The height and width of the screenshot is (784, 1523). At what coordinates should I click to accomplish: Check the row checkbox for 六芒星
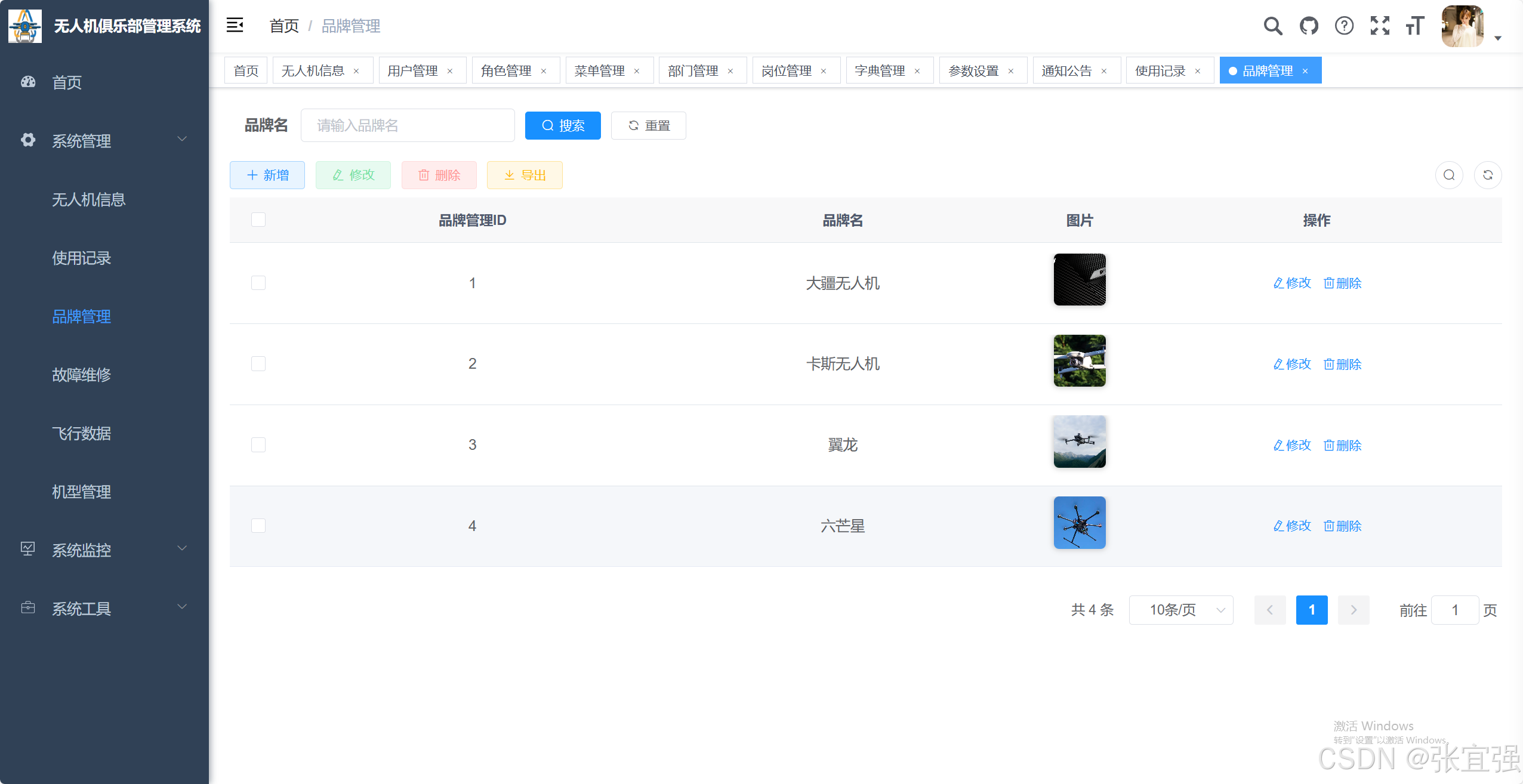(258, 526)
